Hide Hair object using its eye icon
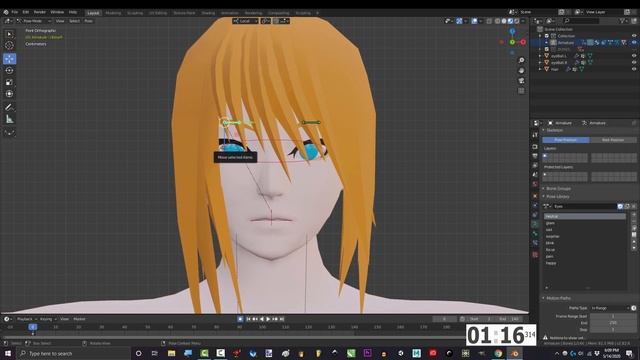This screenshot has width=640, height=360. (634, 69)
